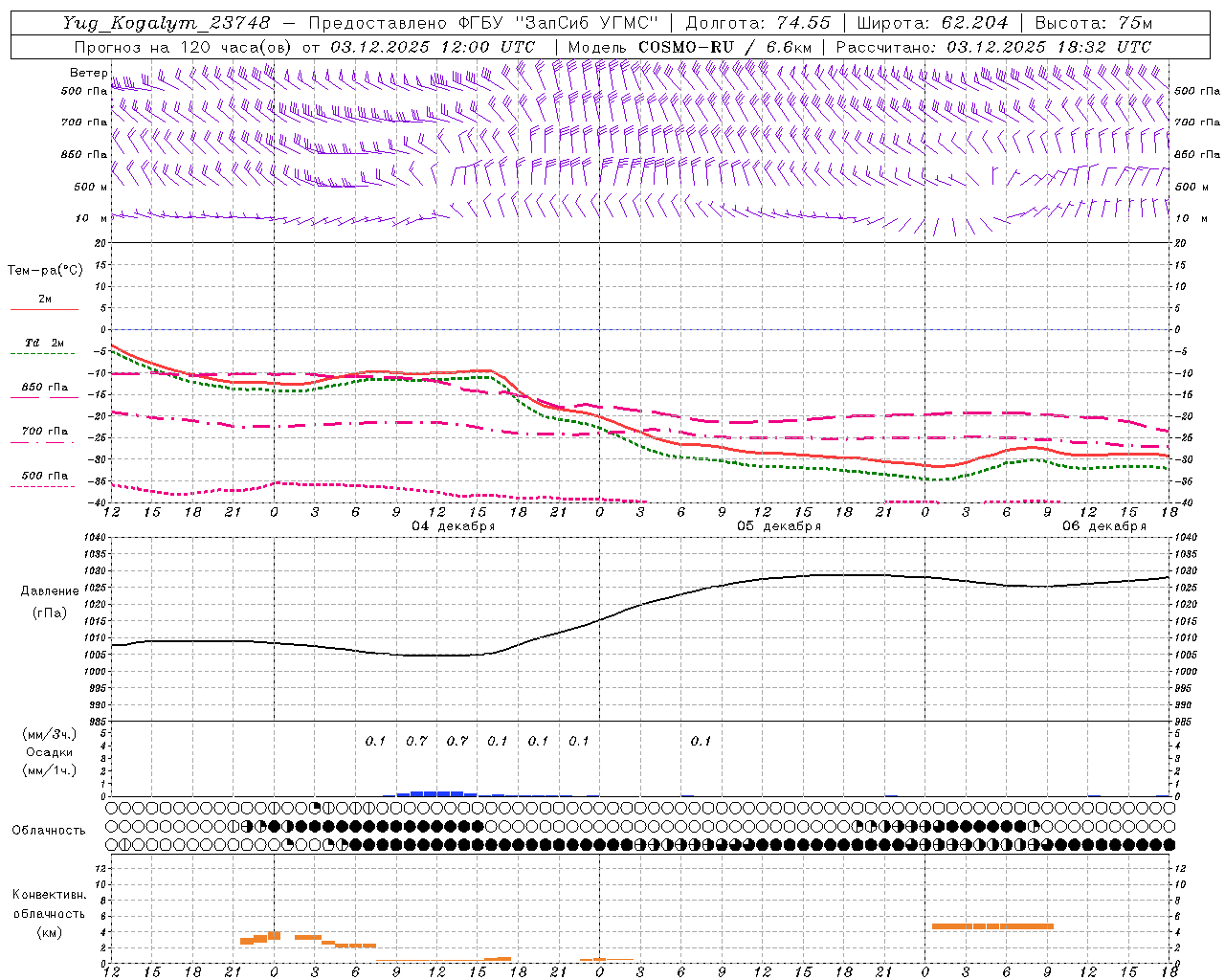Screen dimensions: 1225x980
Task: Click the 'Td 2м' dew point legend entry
Action: (x=45, y=343)
